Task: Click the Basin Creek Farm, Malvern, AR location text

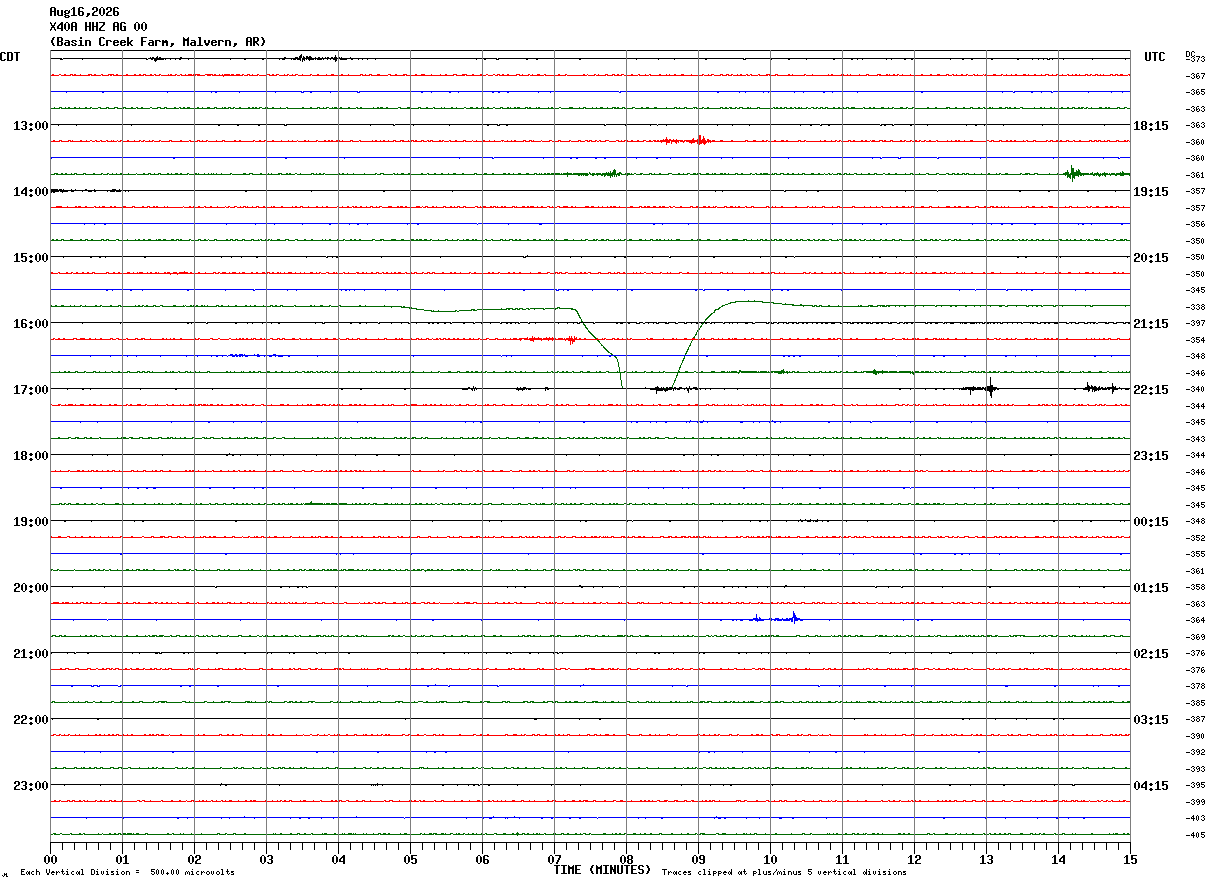Action: pyautogui.click(x=158, y=42)
